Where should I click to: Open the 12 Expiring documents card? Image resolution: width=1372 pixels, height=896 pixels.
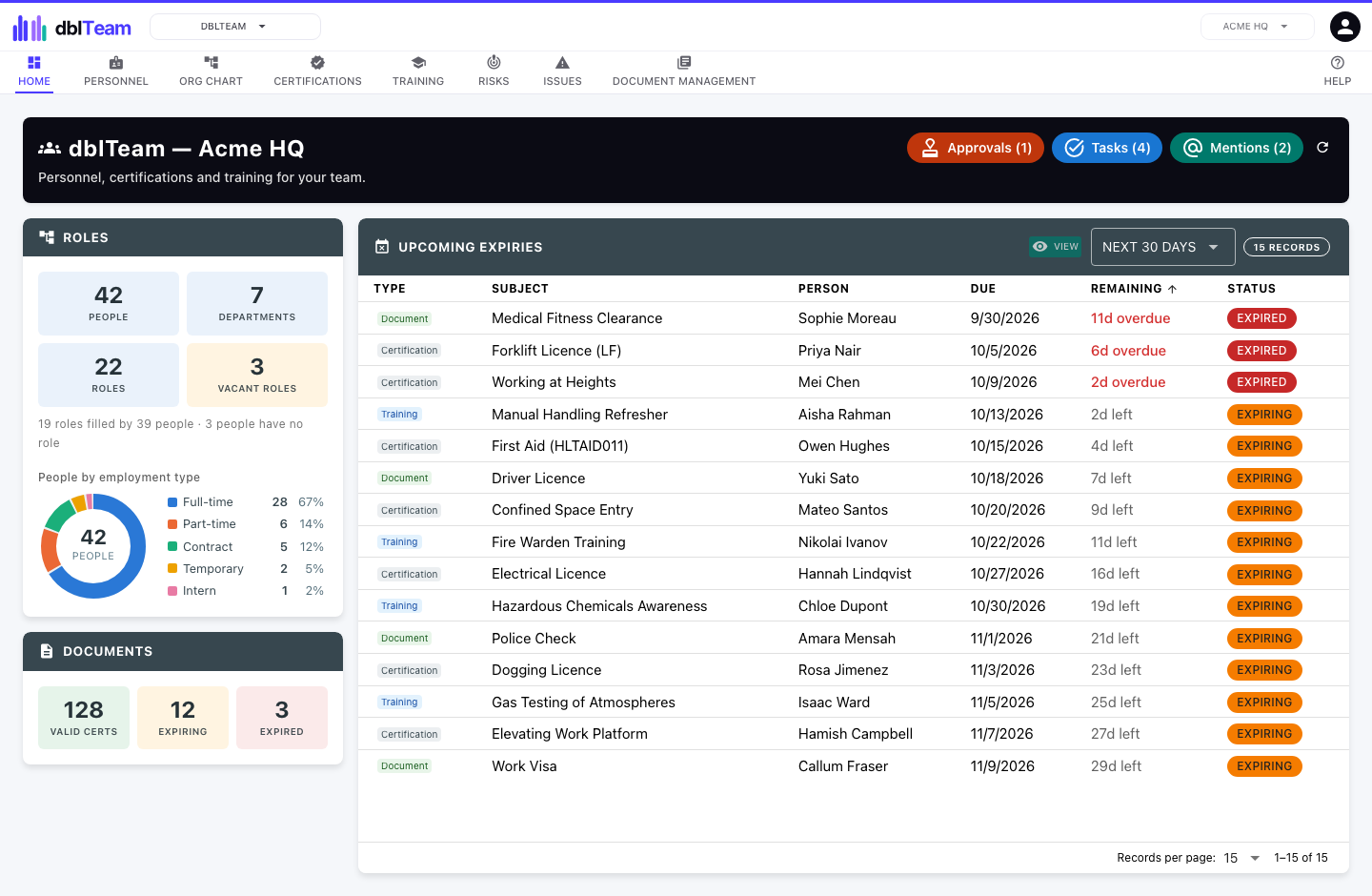pyautogui.click(x=183, y=718)
